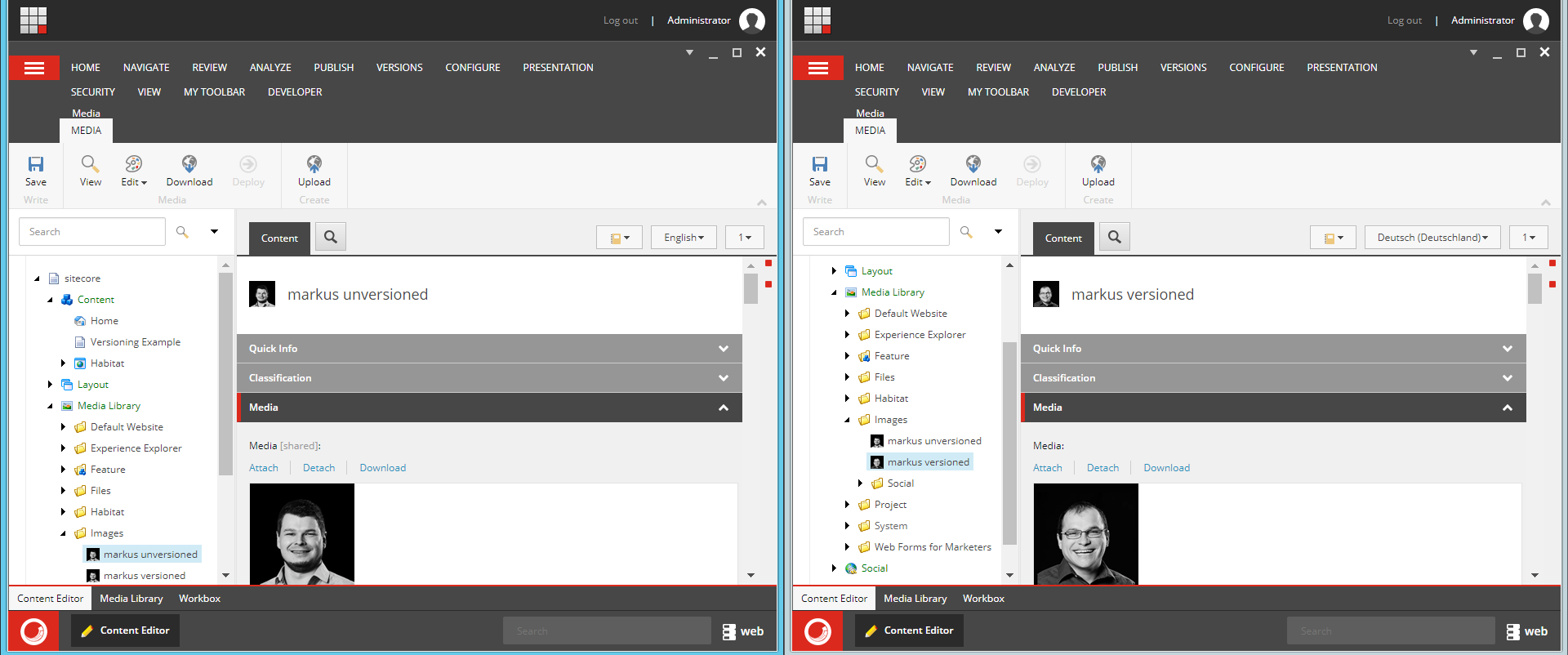Open red hamburger menu in left window

(34, 68)
